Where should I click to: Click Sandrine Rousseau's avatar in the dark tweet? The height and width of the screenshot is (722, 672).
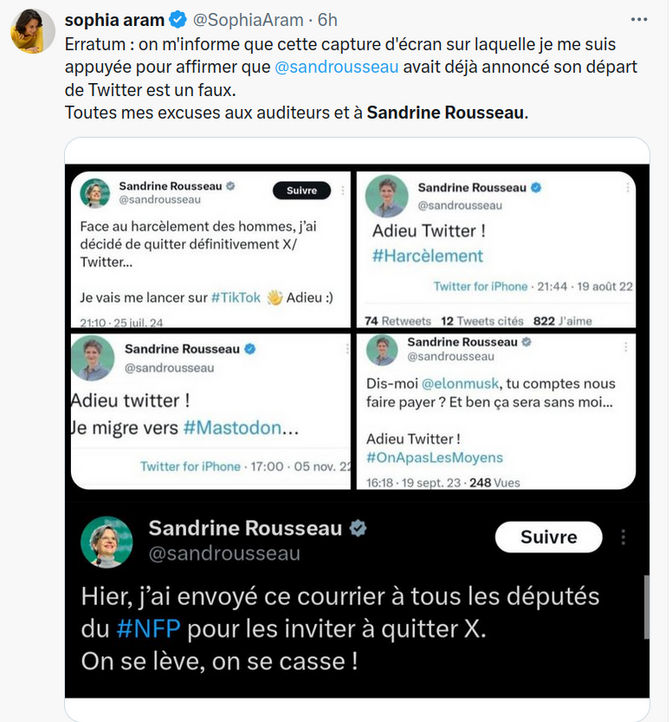tap(106, 542)
